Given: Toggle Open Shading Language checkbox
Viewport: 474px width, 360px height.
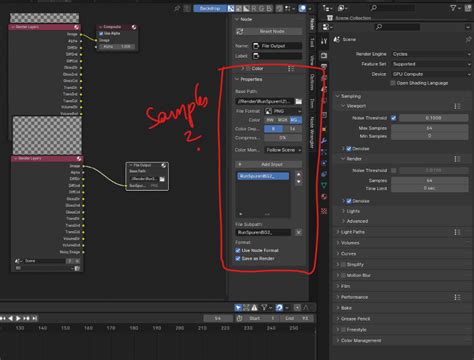Looking at the screenshot, I should (x=393, y=83).
